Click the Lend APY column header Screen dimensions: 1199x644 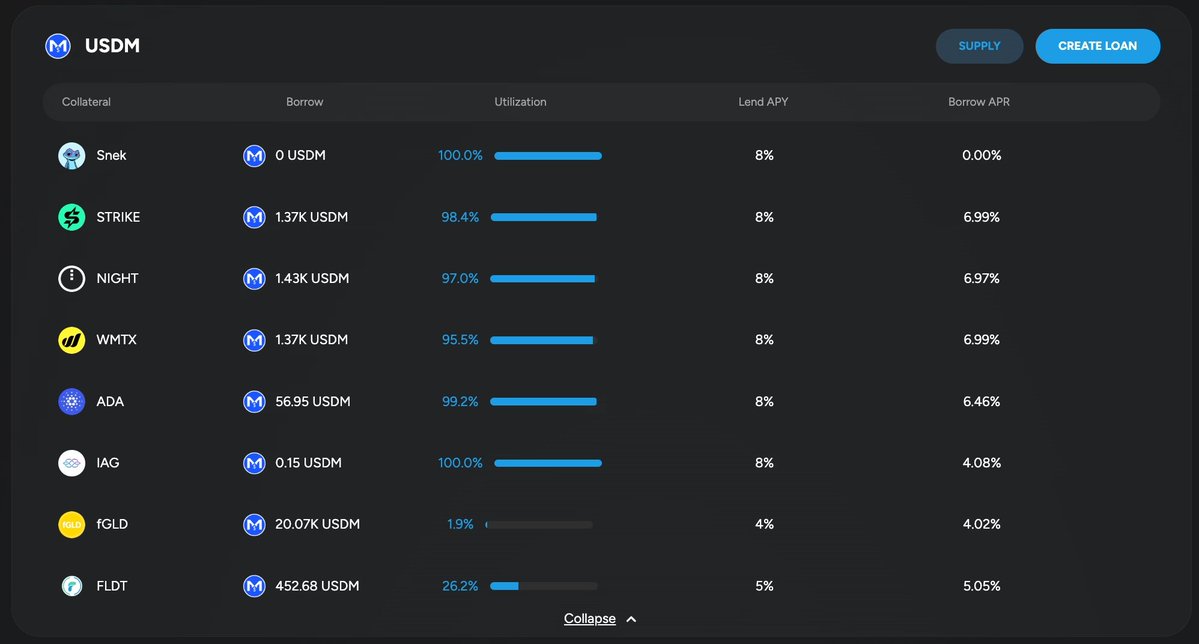point(763,102)
